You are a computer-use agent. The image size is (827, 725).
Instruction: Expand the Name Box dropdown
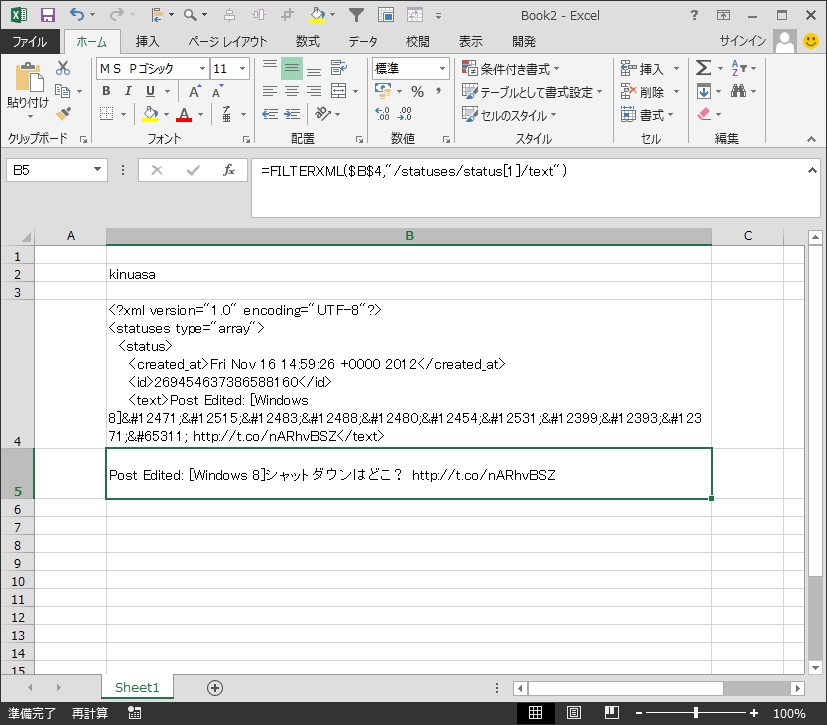pyautogui.click(x=97, y=170)
